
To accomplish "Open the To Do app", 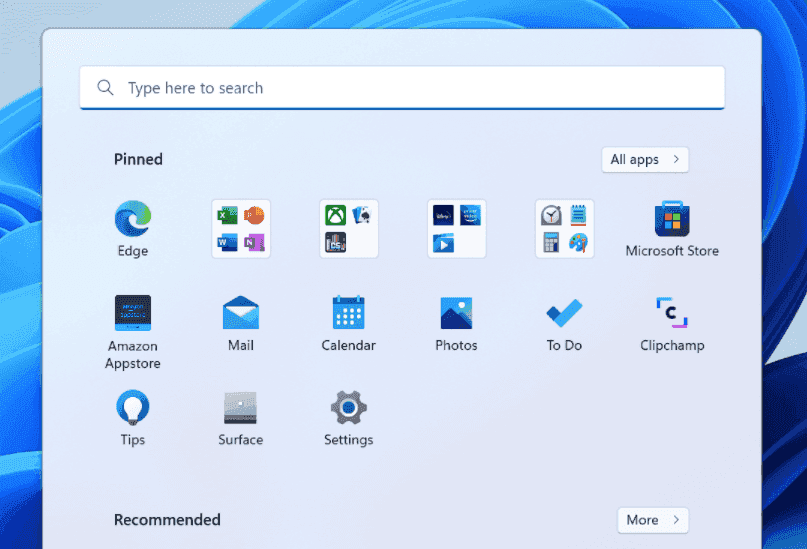I will pos(565,323).
